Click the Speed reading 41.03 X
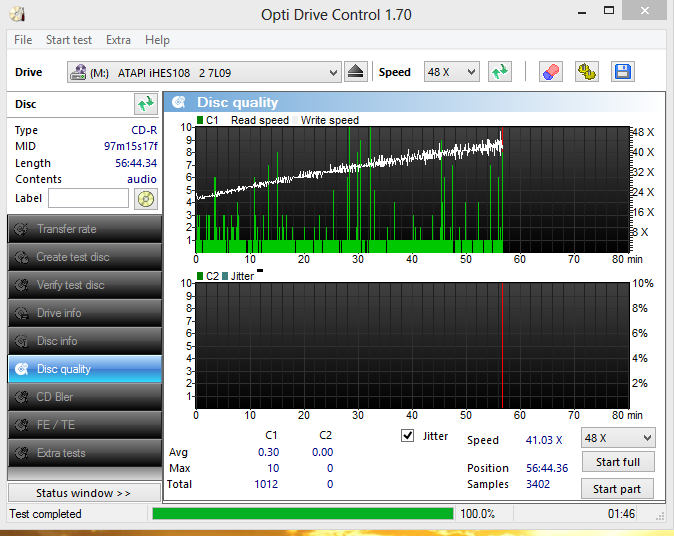This screenshot has width=674, height=536. 544,440
